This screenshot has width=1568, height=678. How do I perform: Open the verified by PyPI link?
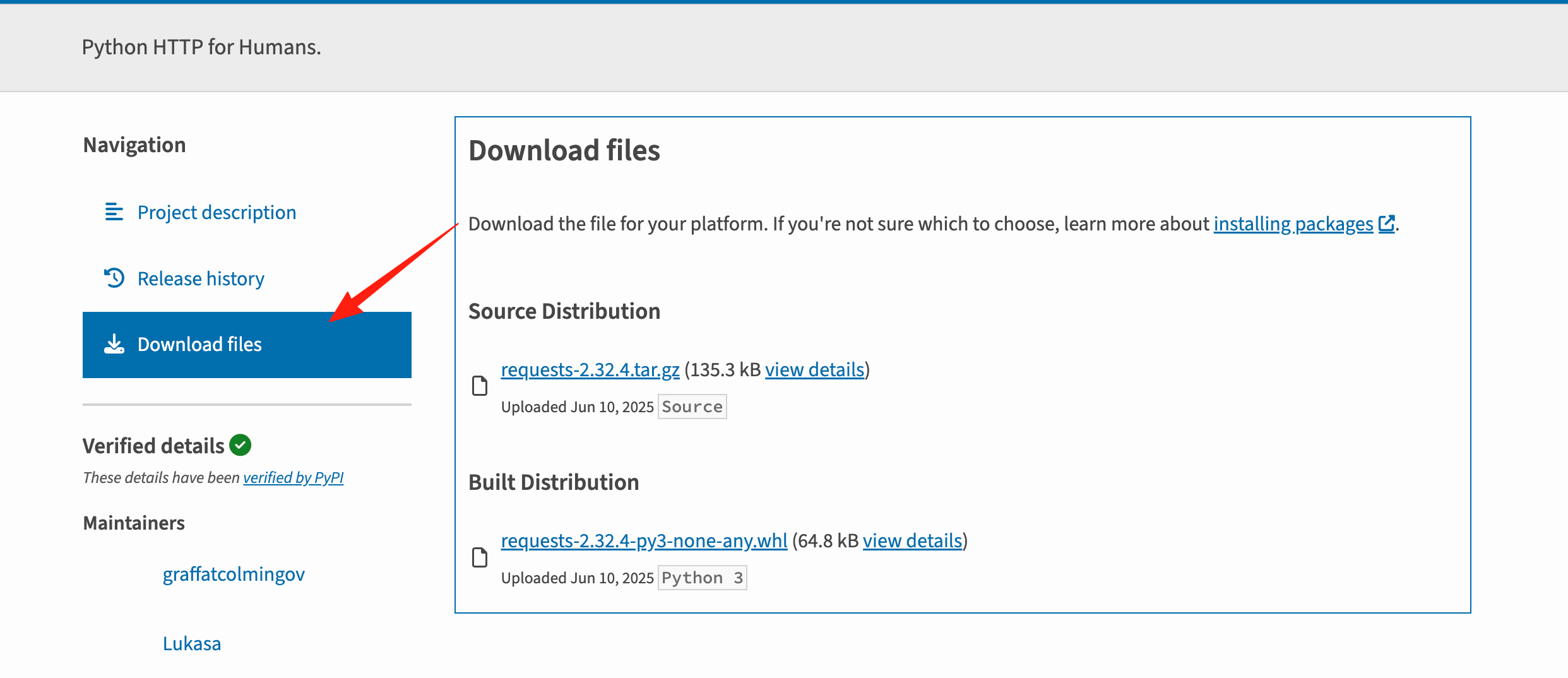(293, 478)
